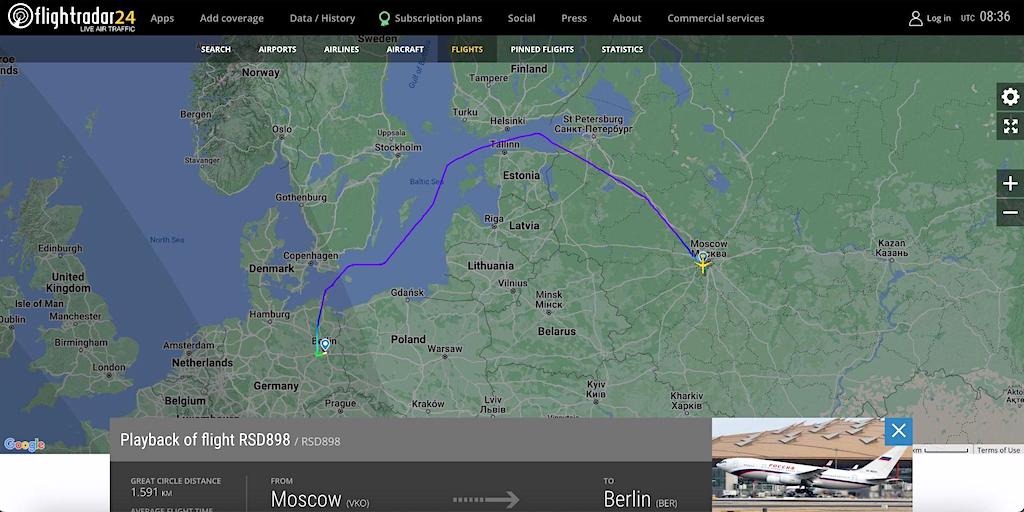
Task: Click the Terms of Use link
Action: click(x=999, y=450)
